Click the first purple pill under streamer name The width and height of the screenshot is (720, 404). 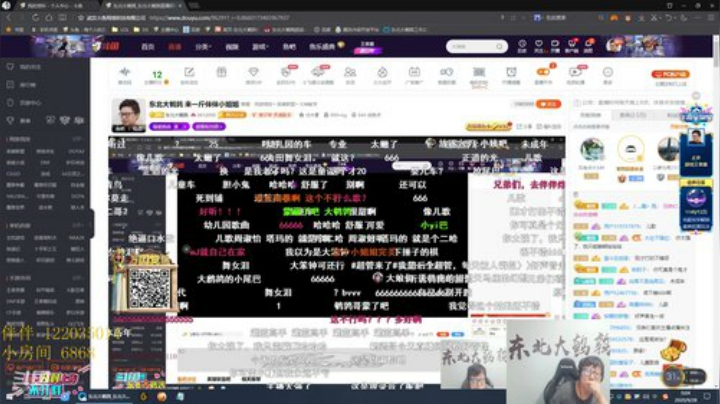169,126
